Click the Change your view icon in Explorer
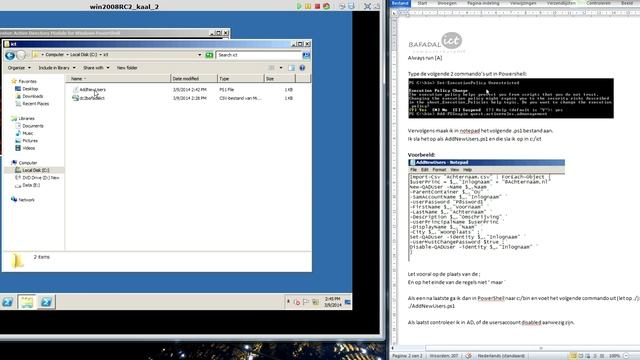 [x=271, y=68]
